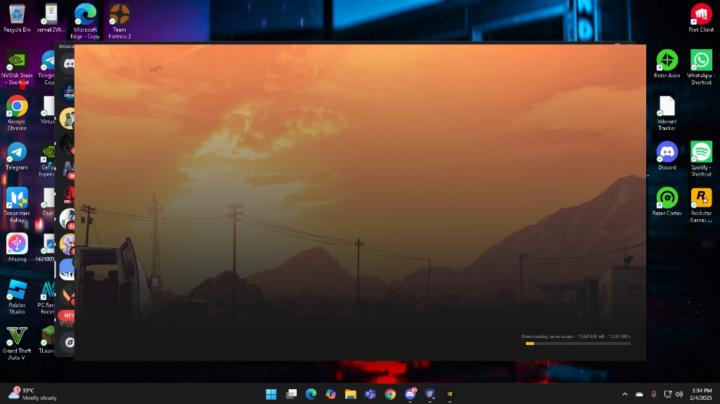The width and height of the screenshot is (720, 404).
Task: Click the microphone icon in the system tray
Action: (x=653, y=394)
